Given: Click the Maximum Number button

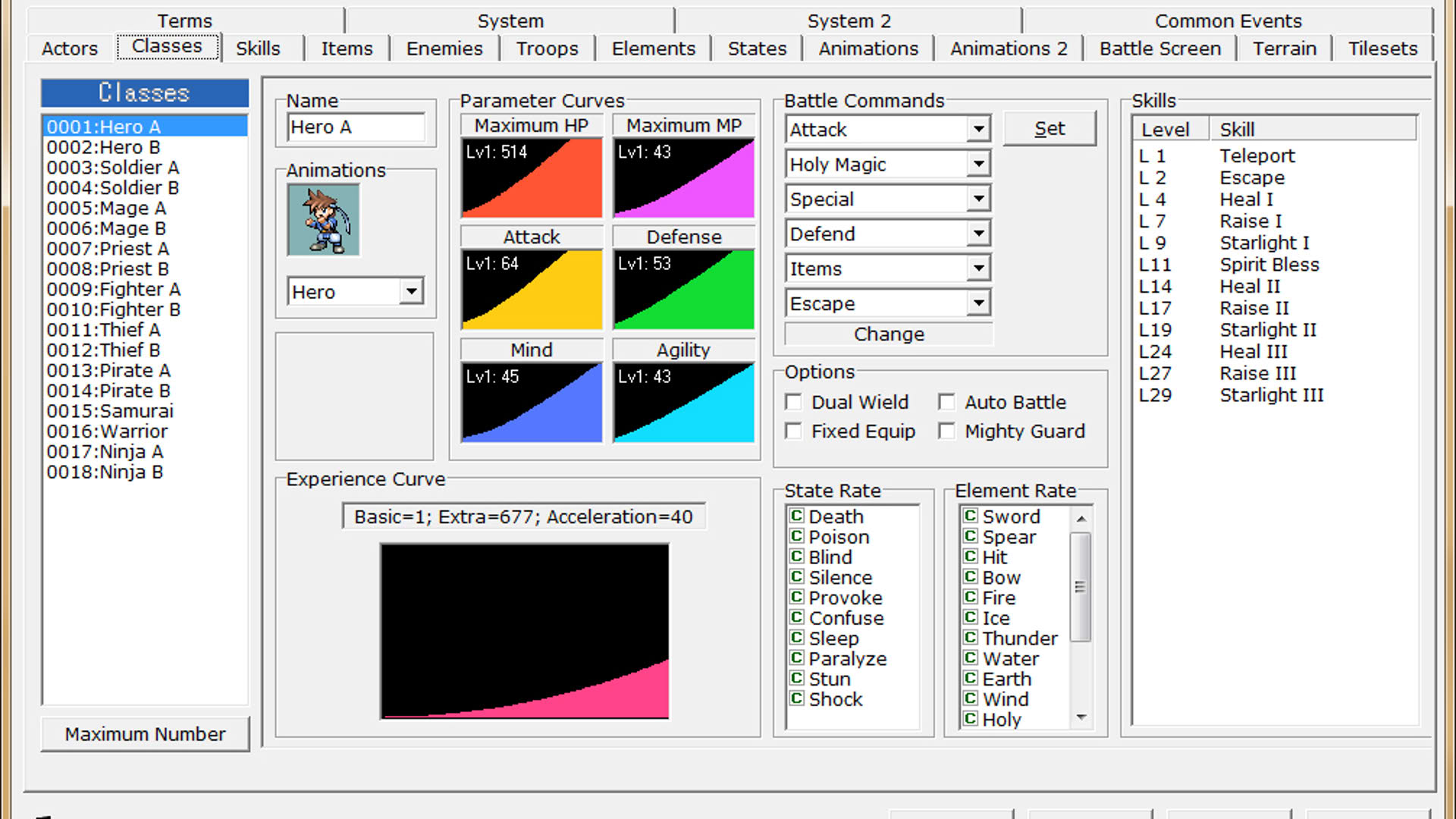Looking at the screenshot, I should [145, 734].
